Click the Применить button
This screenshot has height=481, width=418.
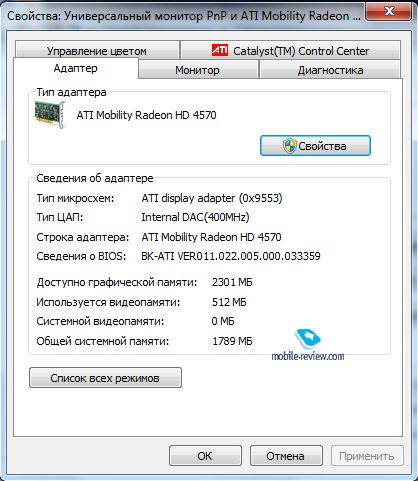tap(367, 456)
